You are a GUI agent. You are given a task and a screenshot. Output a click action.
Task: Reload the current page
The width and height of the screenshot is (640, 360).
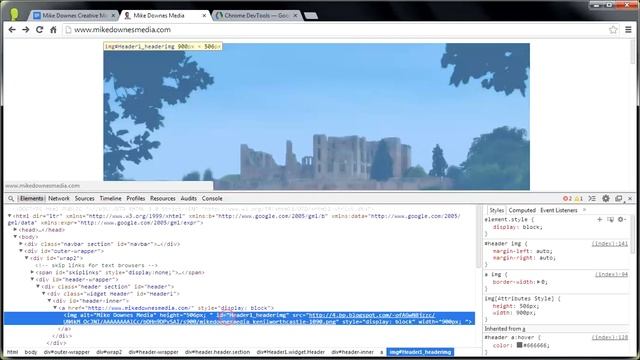[40, 29]
